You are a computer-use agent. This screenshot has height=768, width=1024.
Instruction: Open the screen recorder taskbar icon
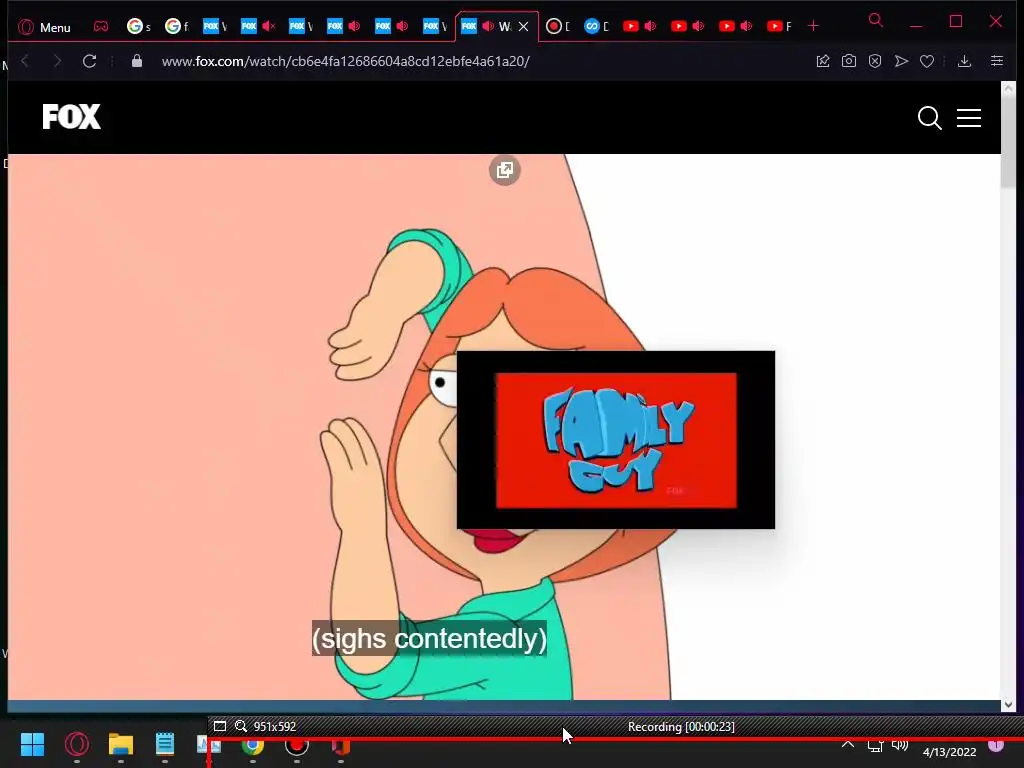pos(296,746)
